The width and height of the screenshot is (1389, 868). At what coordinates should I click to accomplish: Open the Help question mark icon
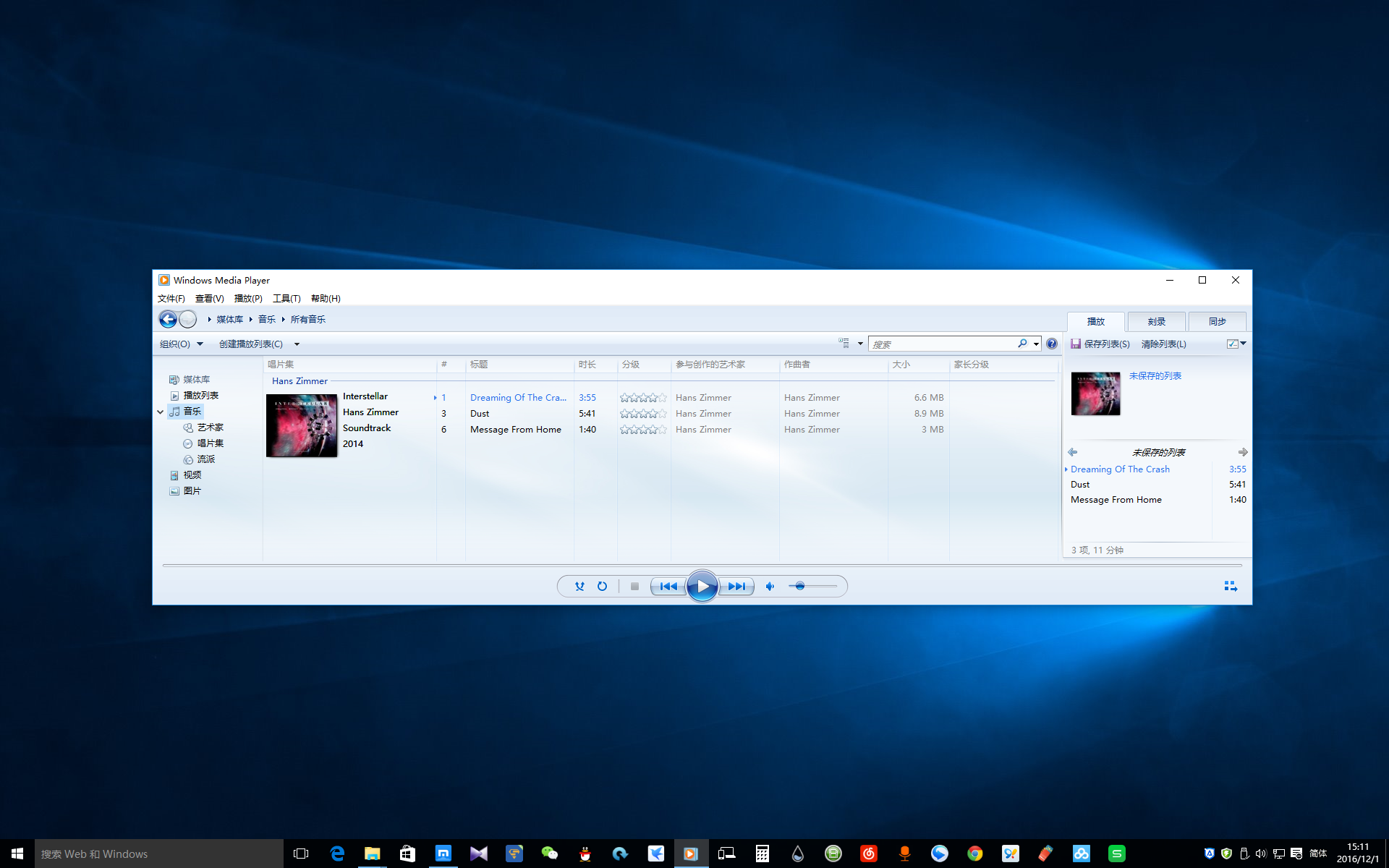pyautogui.click(x=1052, y=344)
